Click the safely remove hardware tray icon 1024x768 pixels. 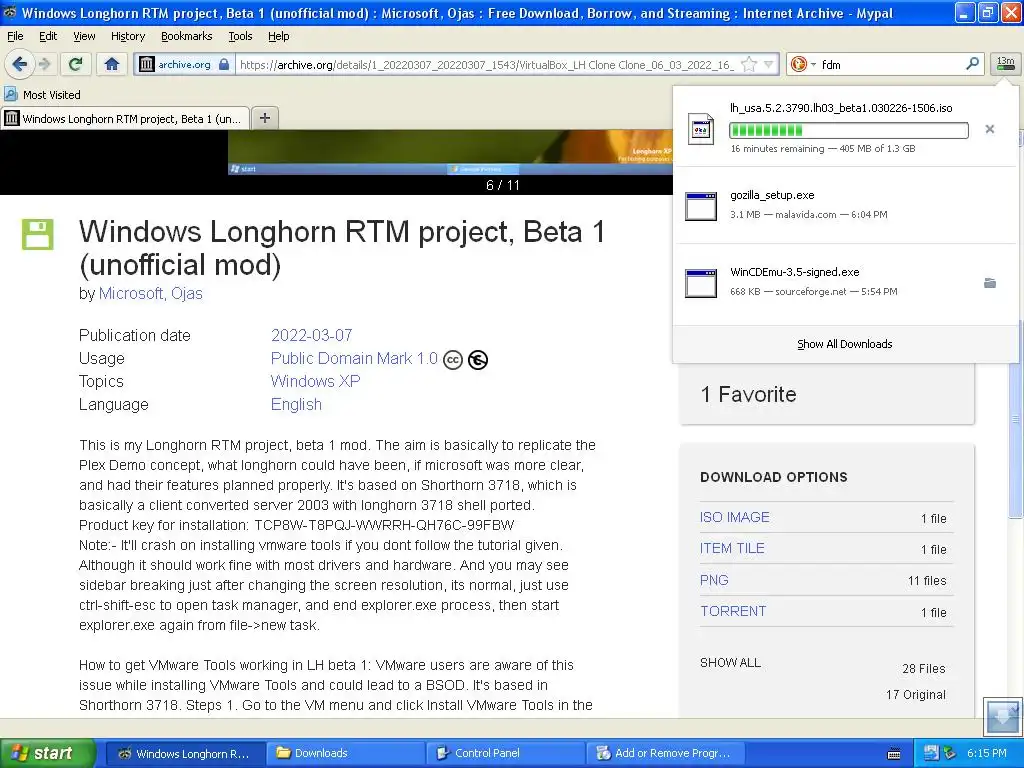point(950,754)
